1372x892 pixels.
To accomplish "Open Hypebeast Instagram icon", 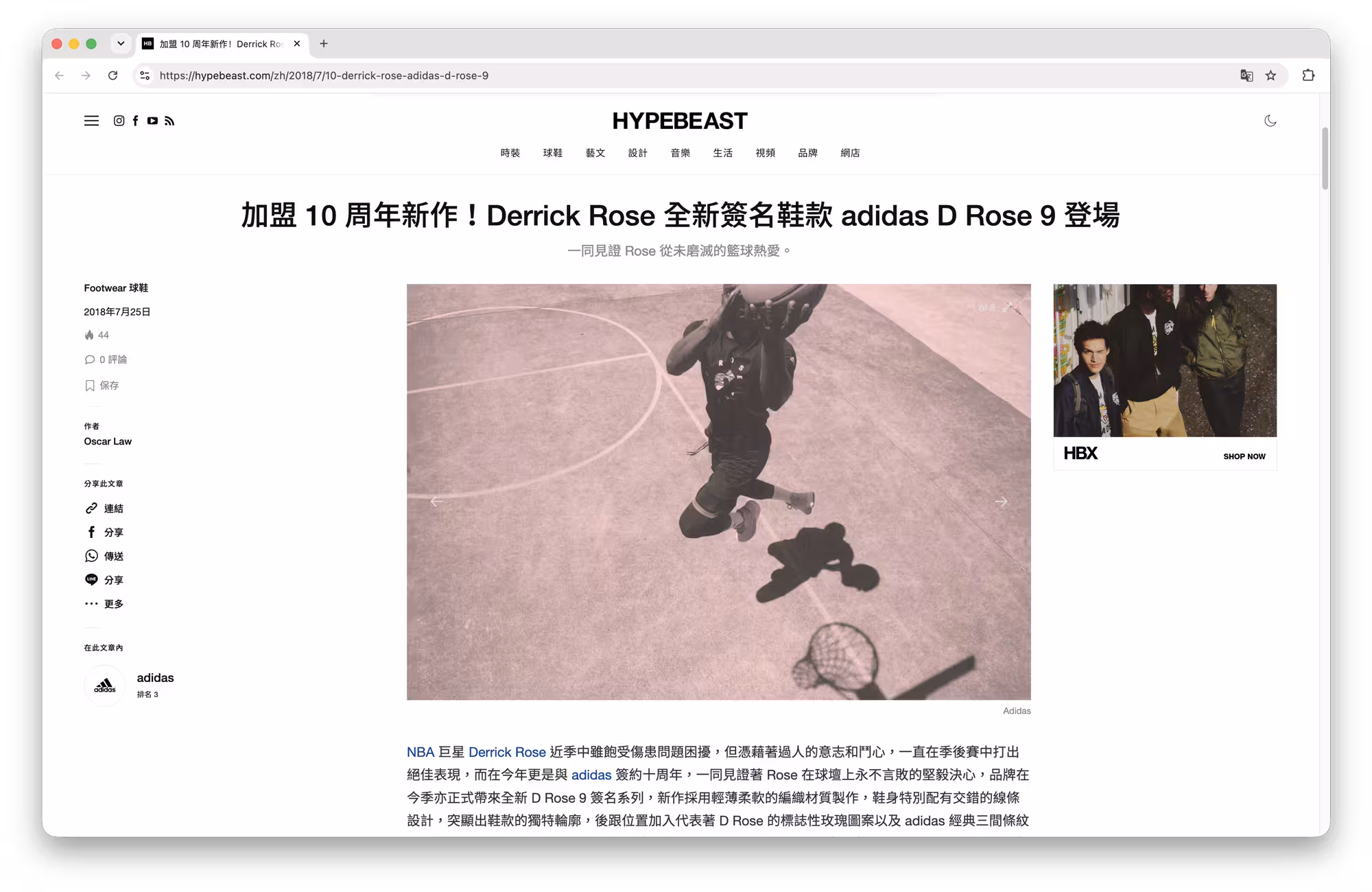I will coord(119,121).
